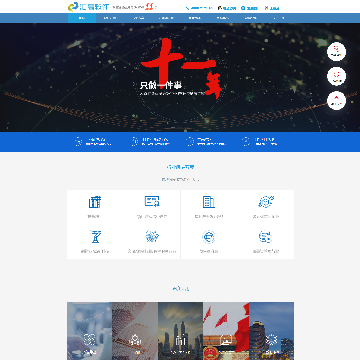The image size is (360, 360).
Task: Open the circled E-symbol service icon
Action: [x=209, y=237]
